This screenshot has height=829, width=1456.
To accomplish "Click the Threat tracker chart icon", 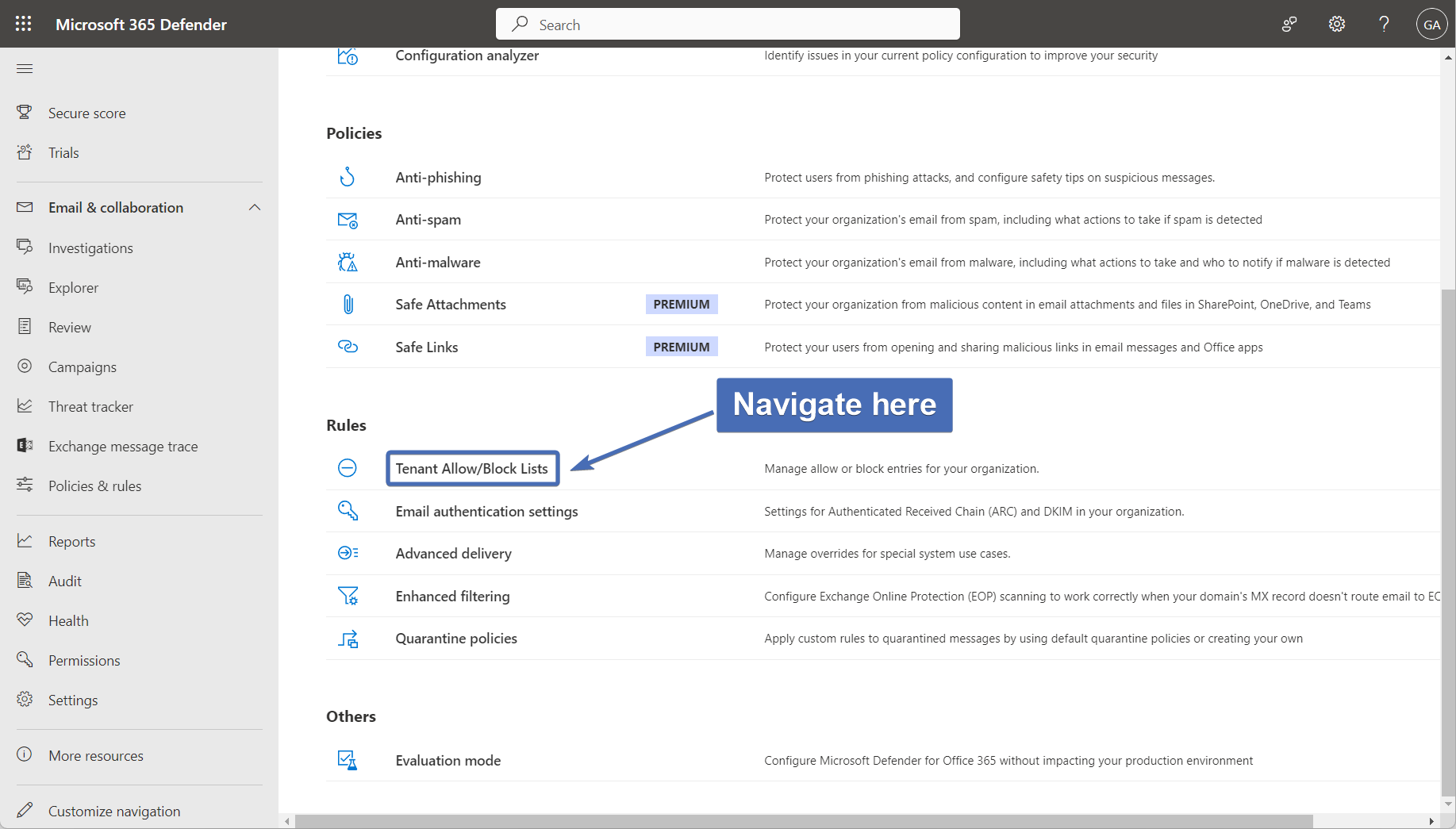I will [25, 406].
